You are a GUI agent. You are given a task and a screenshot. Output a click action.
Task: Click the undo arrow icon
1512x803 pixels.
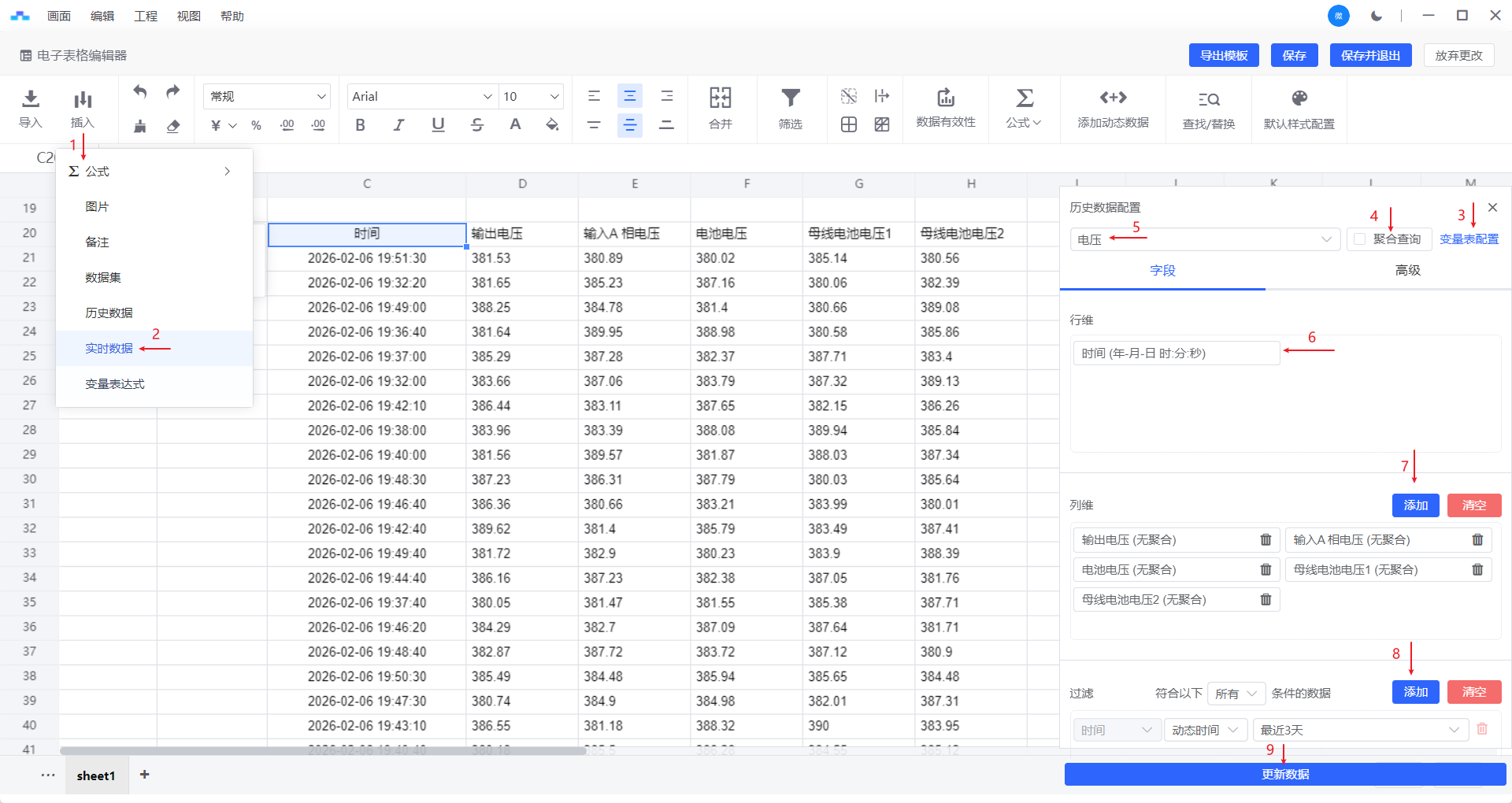coord(140,92)
